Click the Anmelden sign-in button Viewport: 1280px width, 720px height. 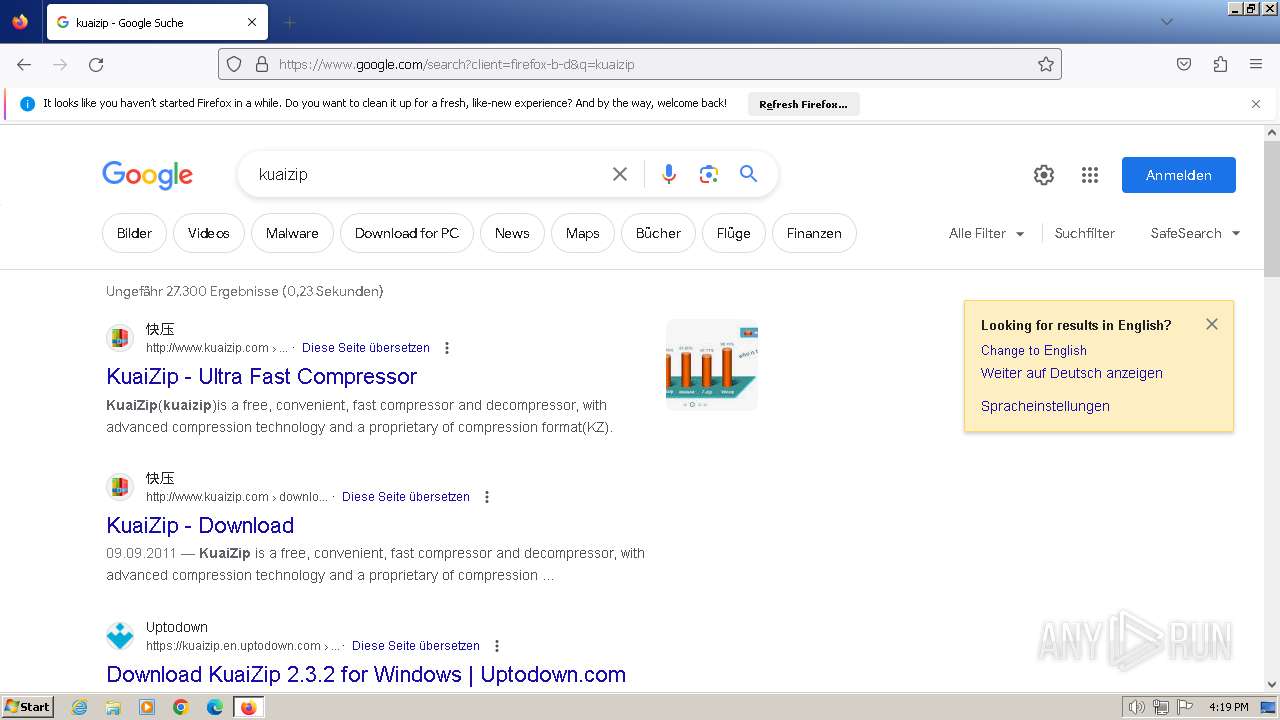coord(1179,175)
